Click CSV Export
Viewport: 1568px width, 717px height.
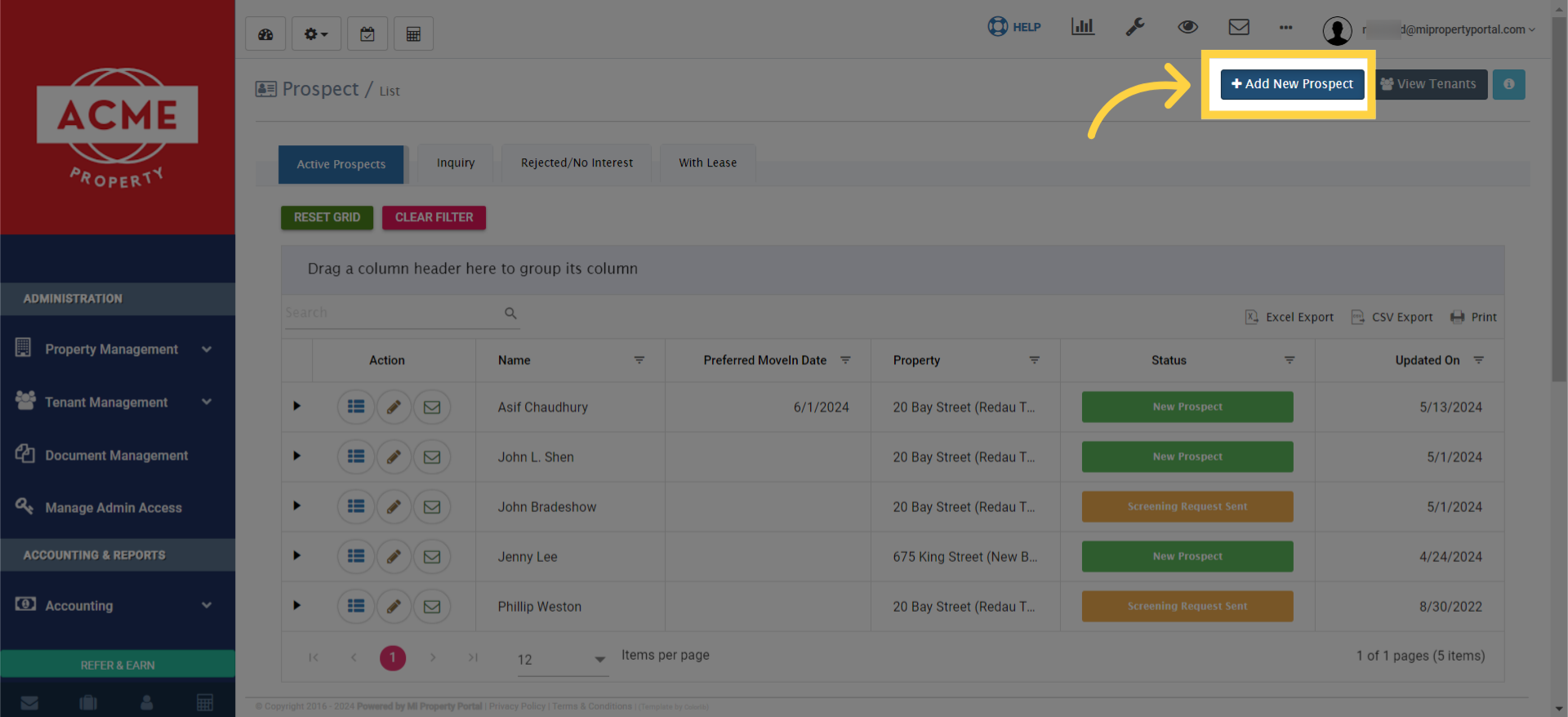tap(1392, 317)
